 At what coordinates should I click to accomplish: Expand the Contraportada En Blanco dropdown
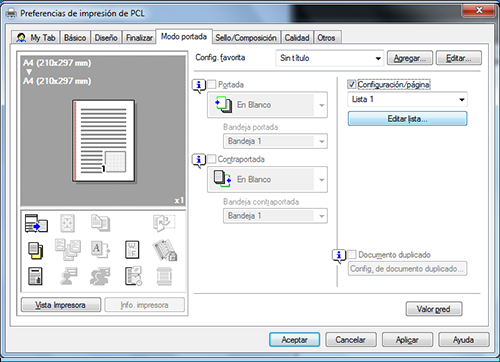tap(267, 179)
